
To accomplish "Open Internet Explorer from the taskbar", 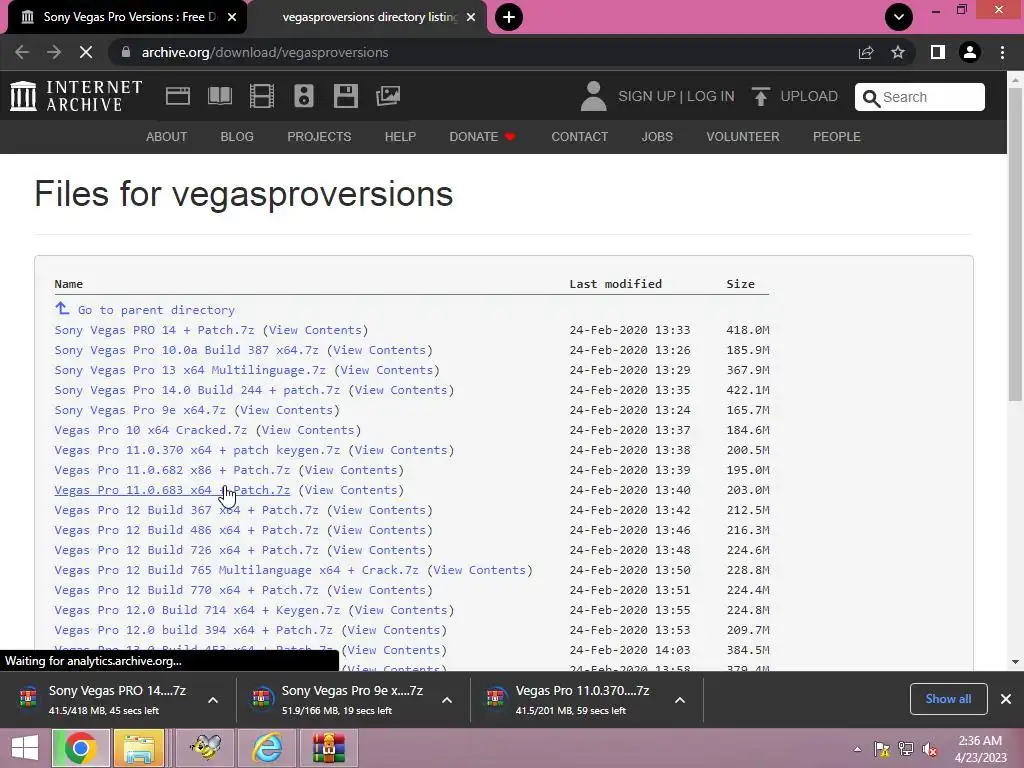I will coord(268,748).
